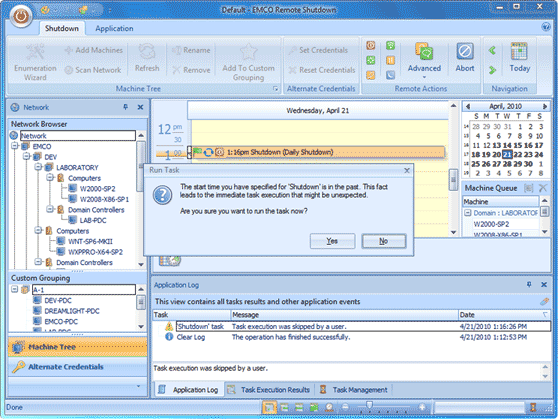558x419 pixels.
Task: Click the first Machine Queue header icon
Action: [x=529, y=188]
